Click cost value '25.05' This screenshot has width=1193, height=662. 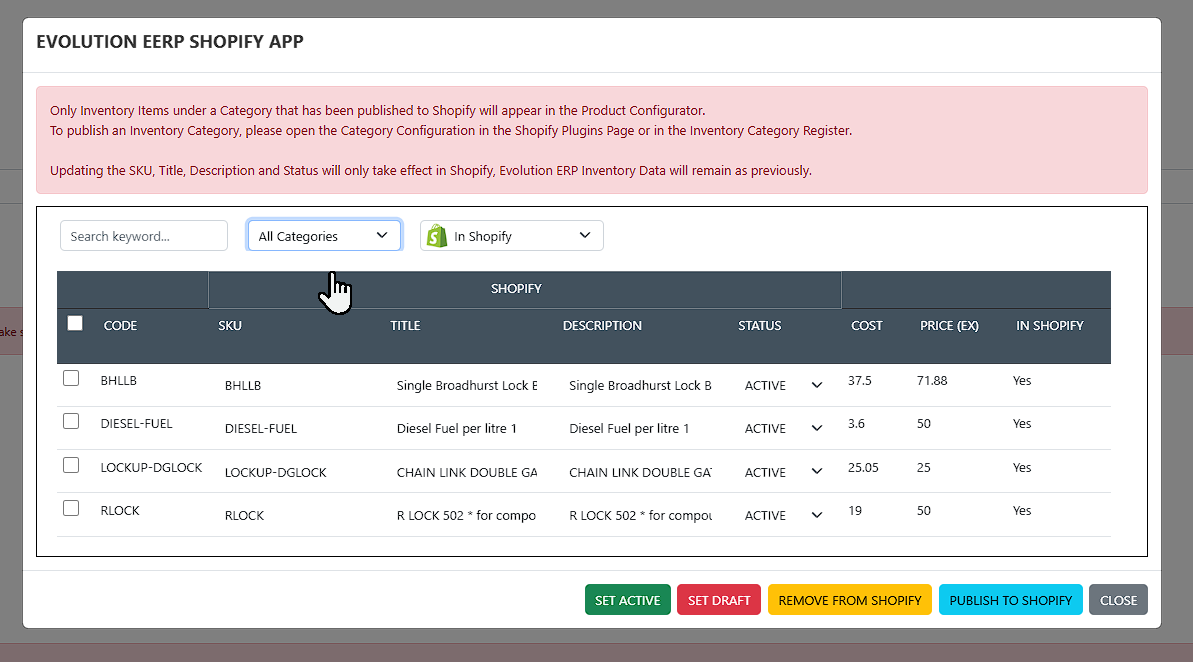pos(864,467)
